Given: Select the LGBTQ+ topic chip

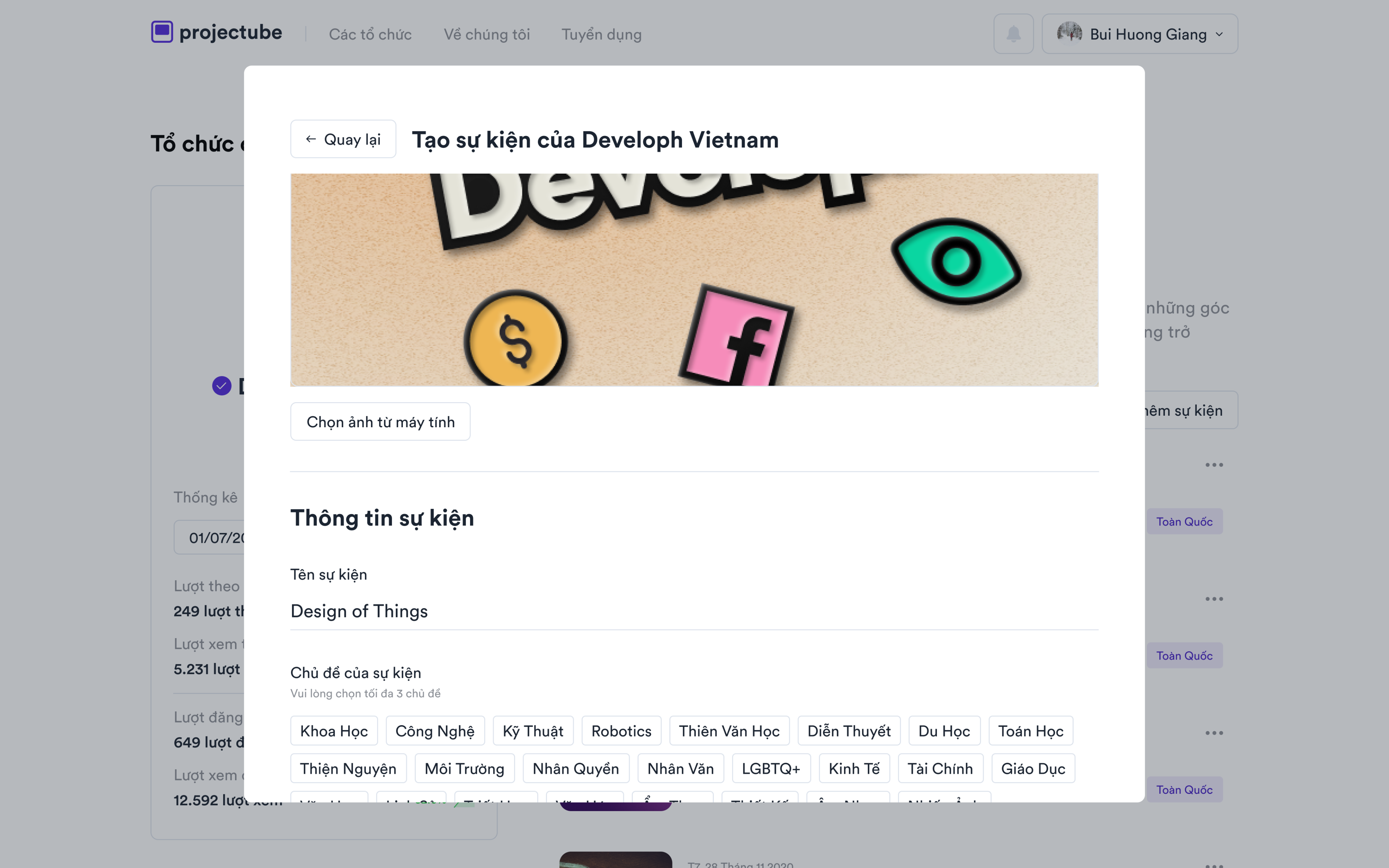Looking at the screenshot, I should pyautogui.click(x=771, y=769).
